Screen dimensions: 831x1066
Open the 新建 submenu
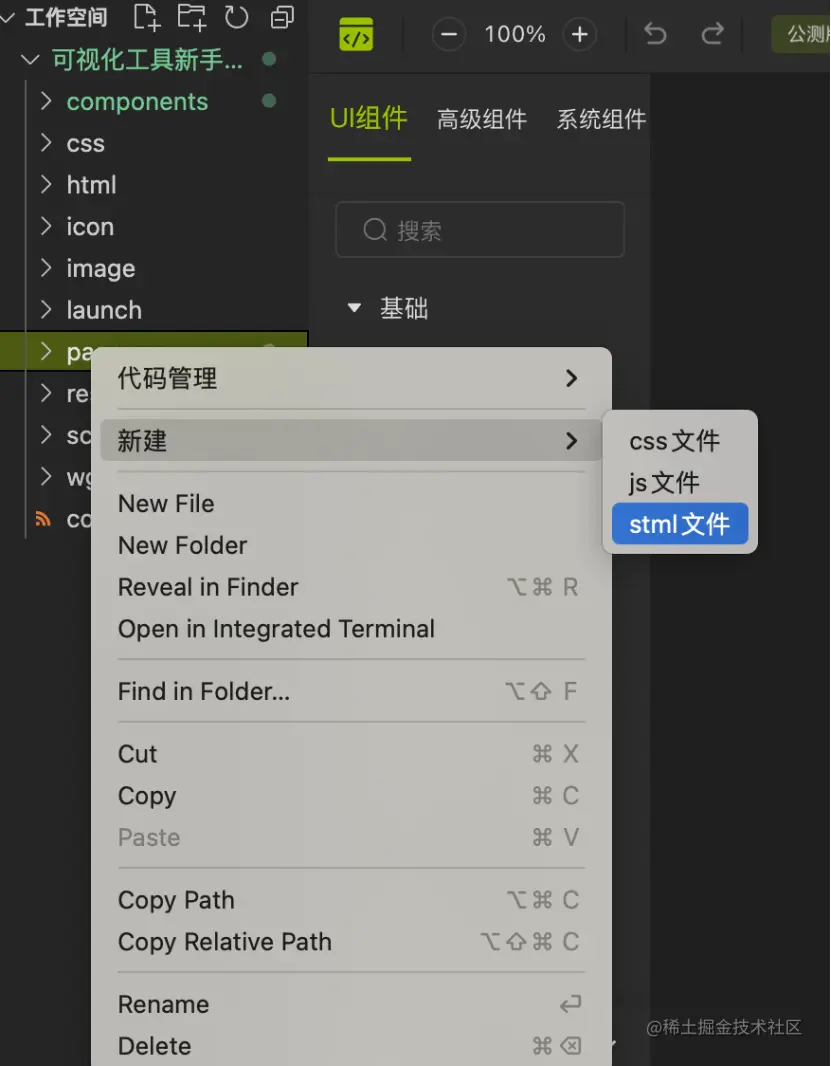point(351,441)
